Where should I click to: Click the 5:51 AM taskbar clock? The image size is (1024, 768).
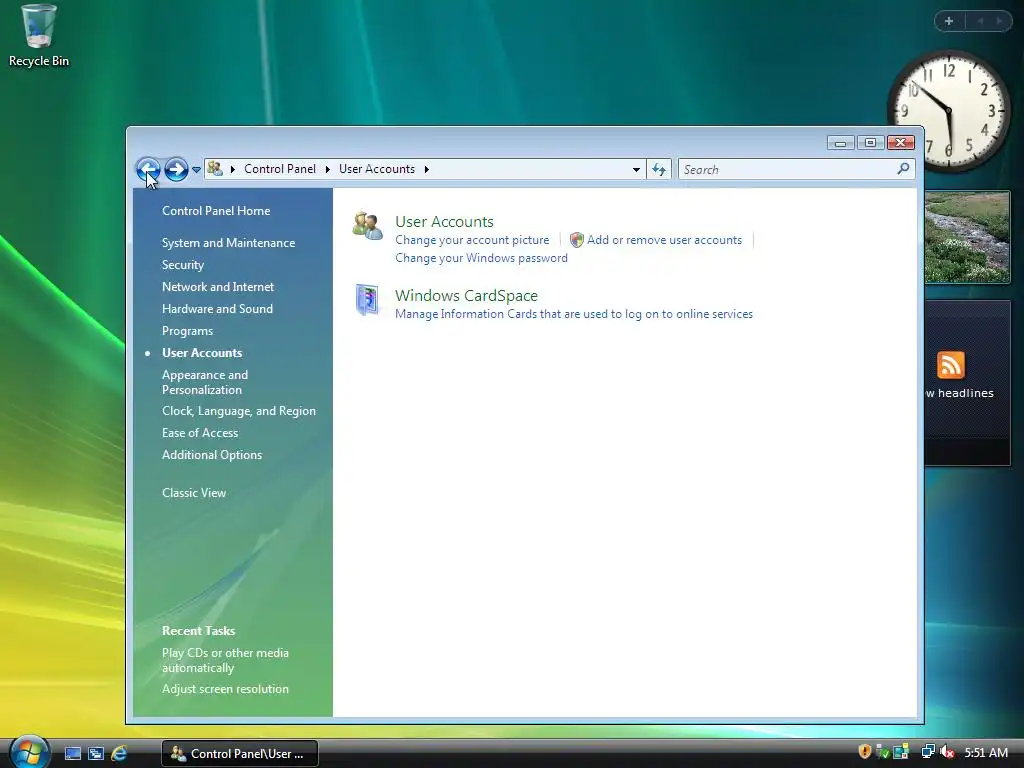(986, 753)
